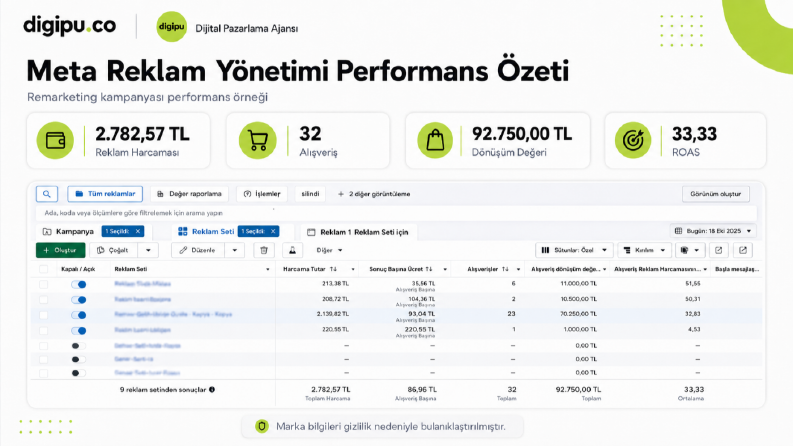Open the Bugün: 18 Eki 2025 date picker
This screenshot has width=793, height=446.
click(x=713, y=231)
